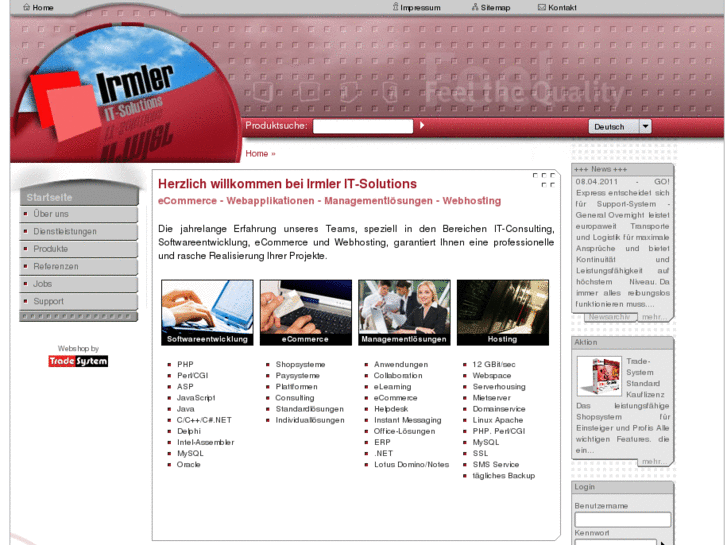Click the Benutzername input field

pyautogui.click(x=622, y=519)
